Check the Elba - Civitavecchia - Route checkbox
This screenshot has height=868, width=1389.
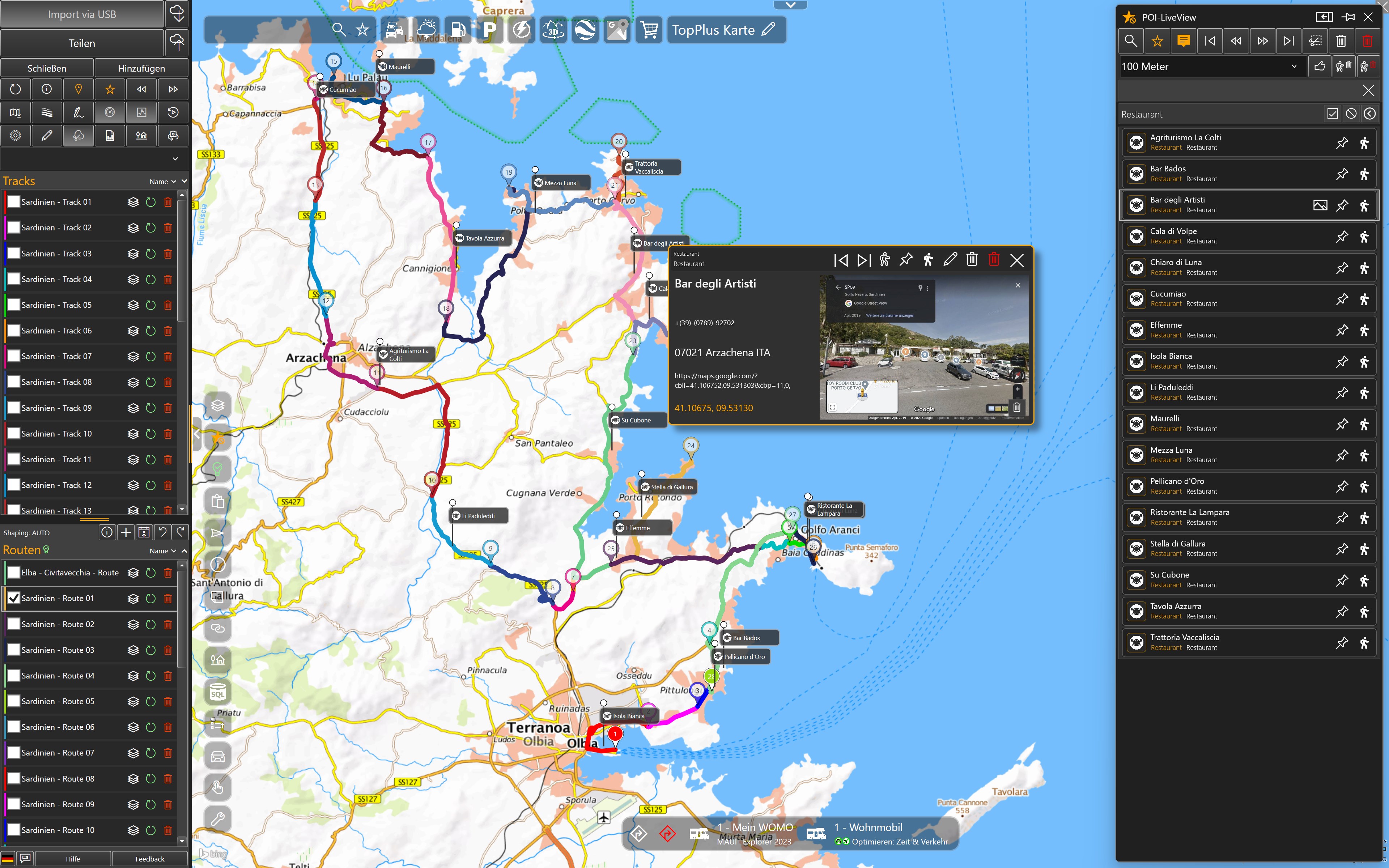pyautogui.click(x=13, y=573)
